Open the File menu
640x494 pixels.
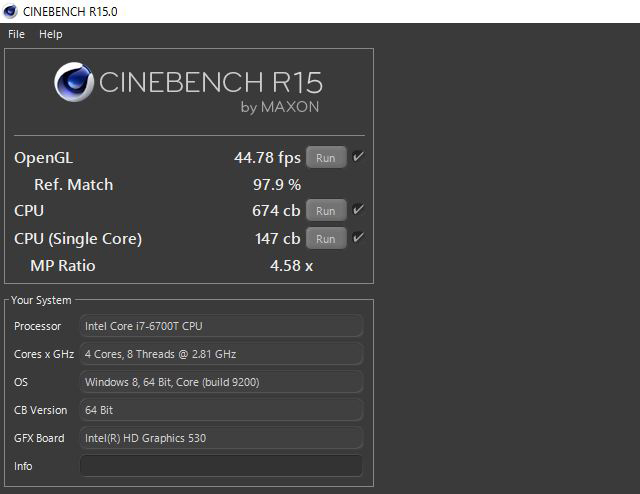(x=16, y=34)
